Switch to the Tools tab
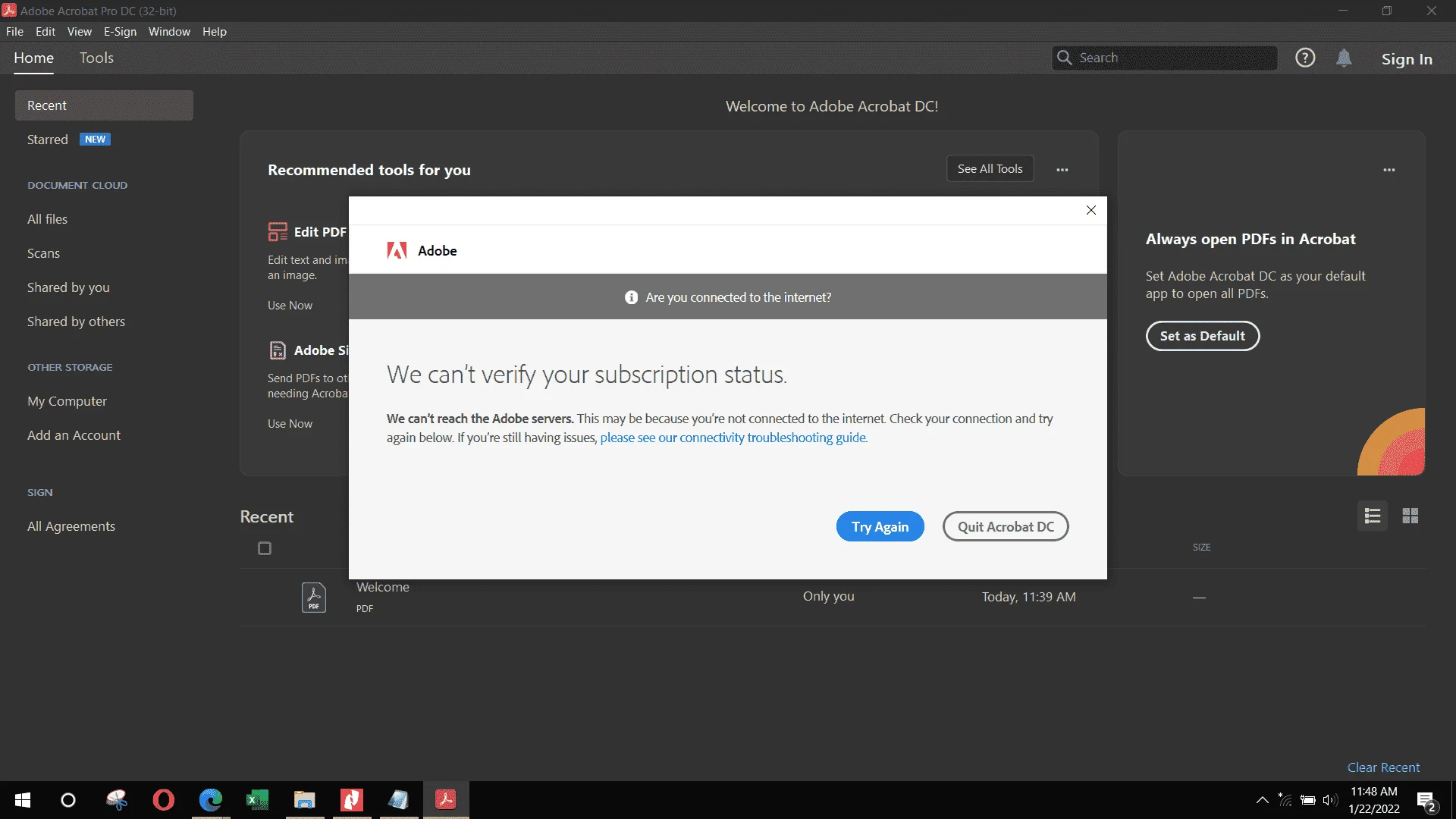This screenshot has height=819, width=1456. (96, 58)
